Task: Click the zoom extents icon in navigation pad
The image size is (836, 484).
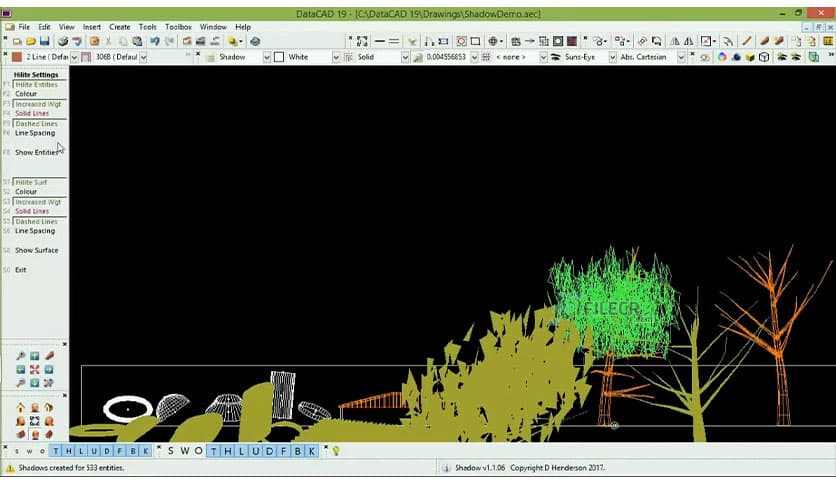Action: (35, 369)
